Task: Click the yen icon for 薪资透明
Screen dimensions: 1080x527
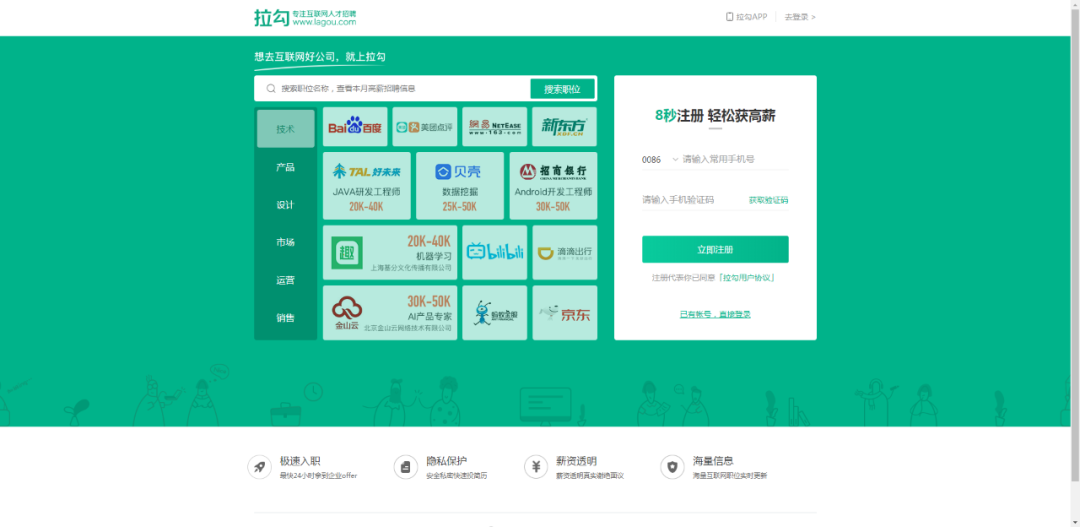Action: 536,467
